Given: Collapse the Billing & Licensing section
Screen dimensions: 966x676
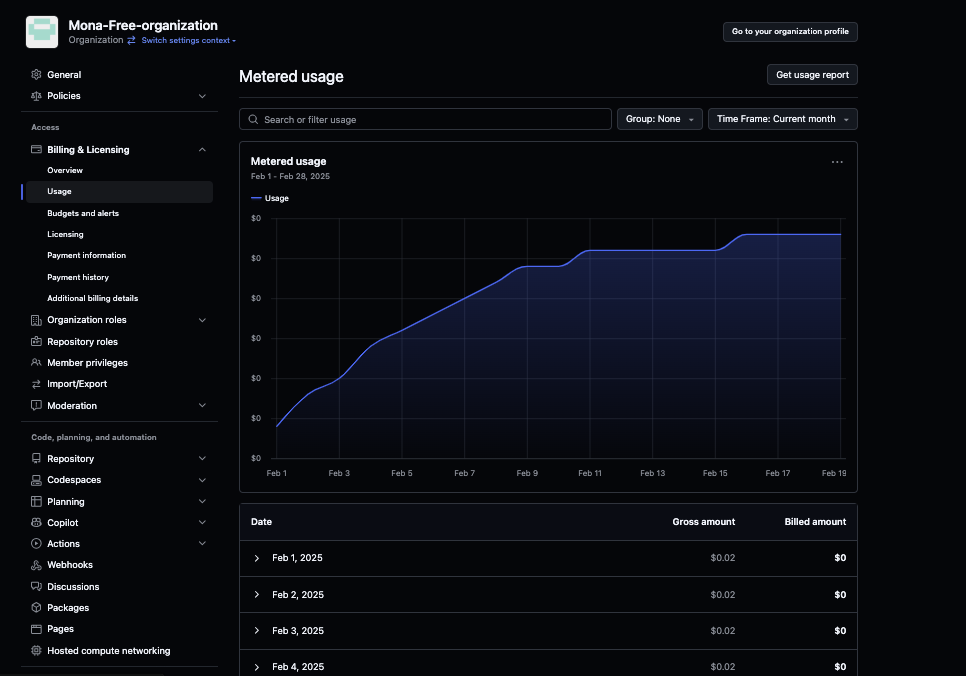Looking at the screenshot, I should pos(202,150).
